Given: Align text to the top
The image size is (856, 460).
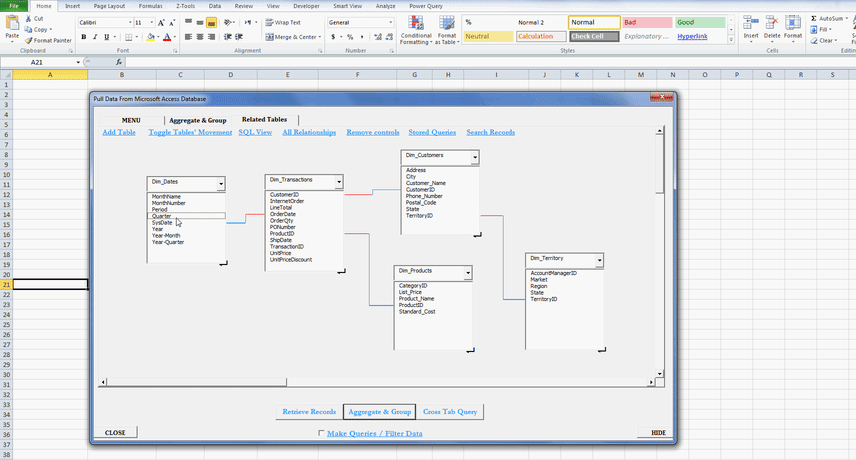Looking at the screenshot, I should tap(188, 22).
